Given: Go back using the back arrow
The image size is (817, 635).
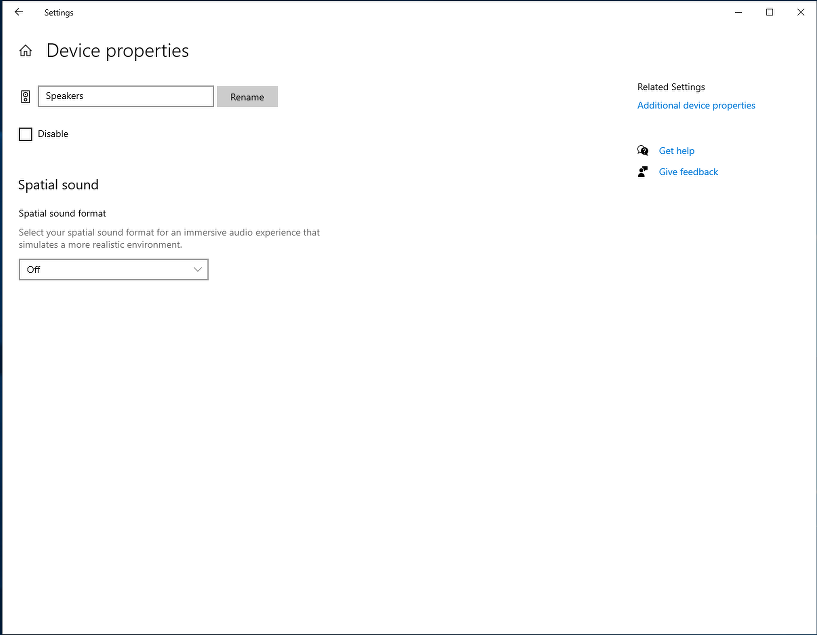Looking at the screenshot, I should click(18, 12).
